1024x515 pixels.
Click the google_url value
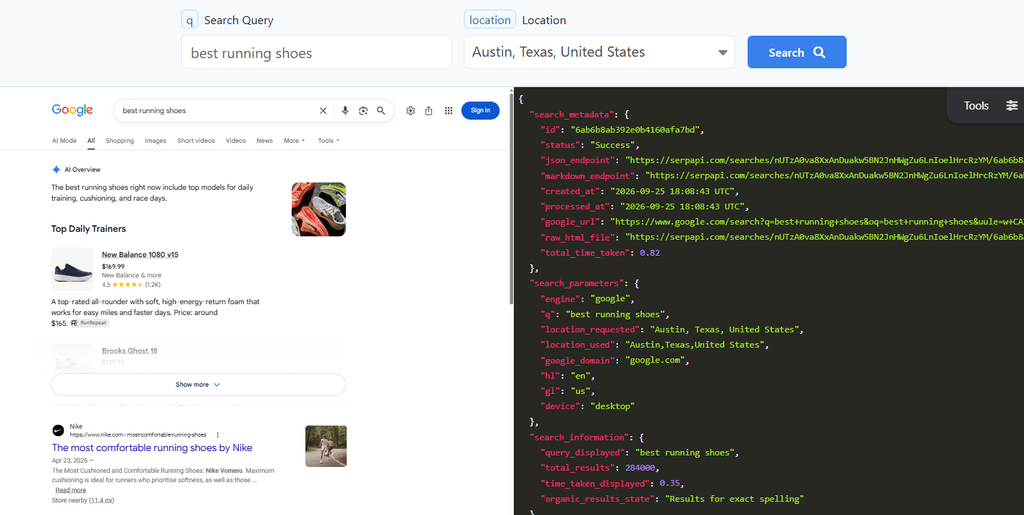817,222
